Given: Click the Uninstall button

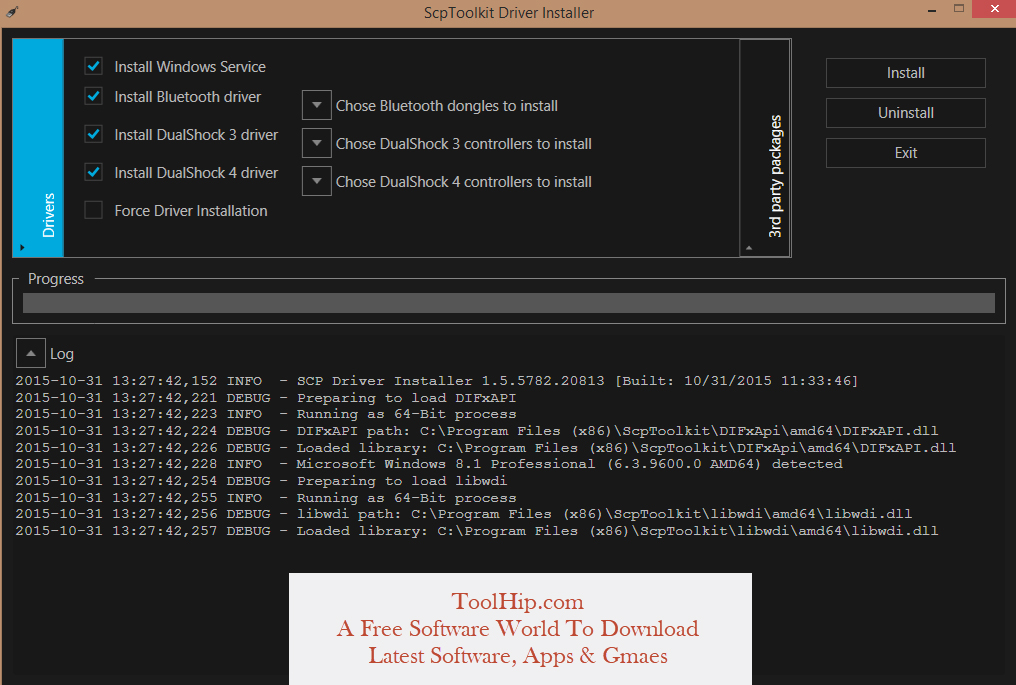Looking at the screenshot, I should point(905,113).
